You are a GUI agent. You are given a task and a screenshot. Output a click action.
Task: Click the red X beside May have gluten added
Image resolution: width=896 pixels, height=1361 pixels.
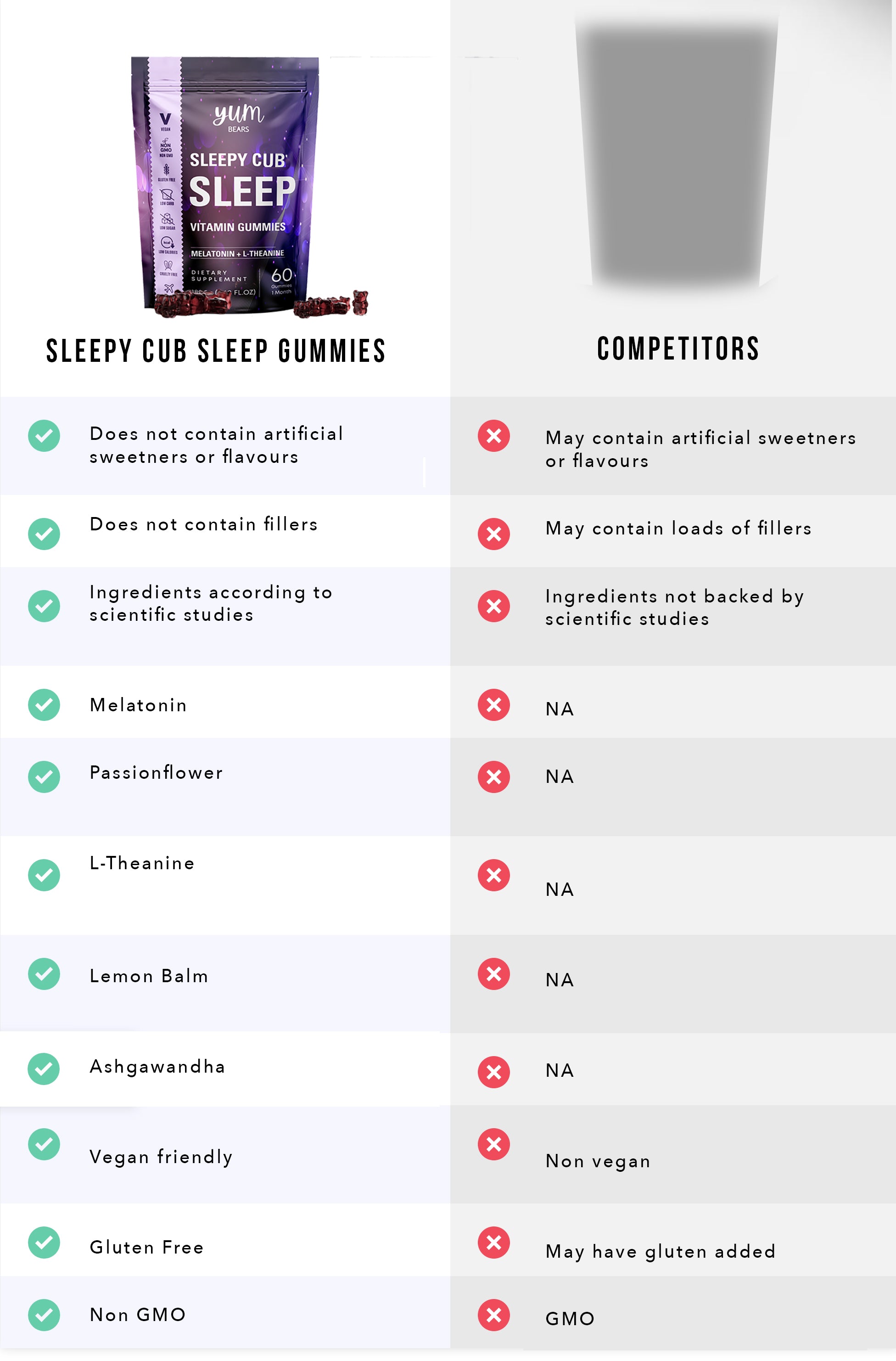click(x=494, y=1242)
